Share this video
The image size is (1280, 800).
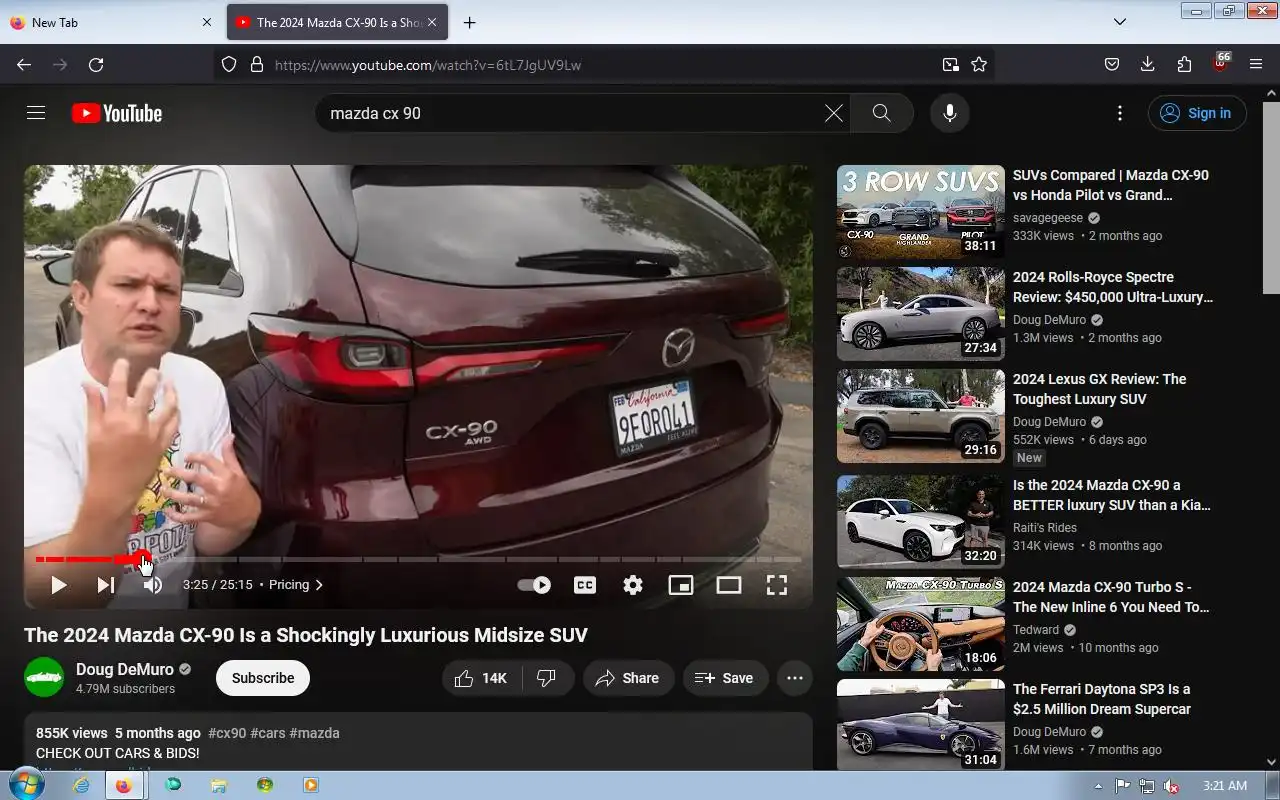coord(628,678)
